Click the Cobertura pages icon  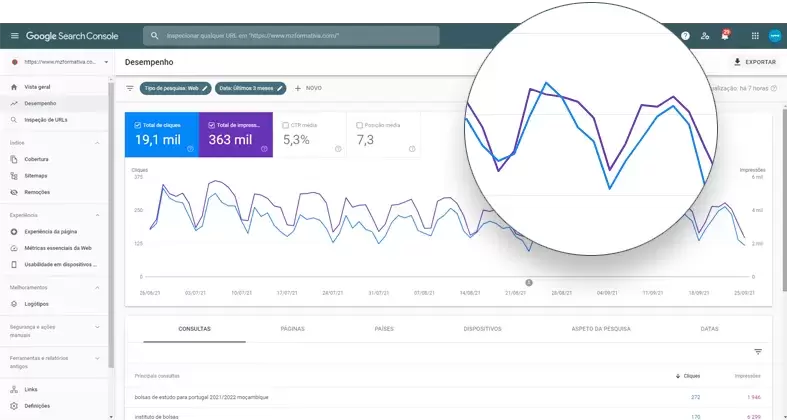(14, 159)
